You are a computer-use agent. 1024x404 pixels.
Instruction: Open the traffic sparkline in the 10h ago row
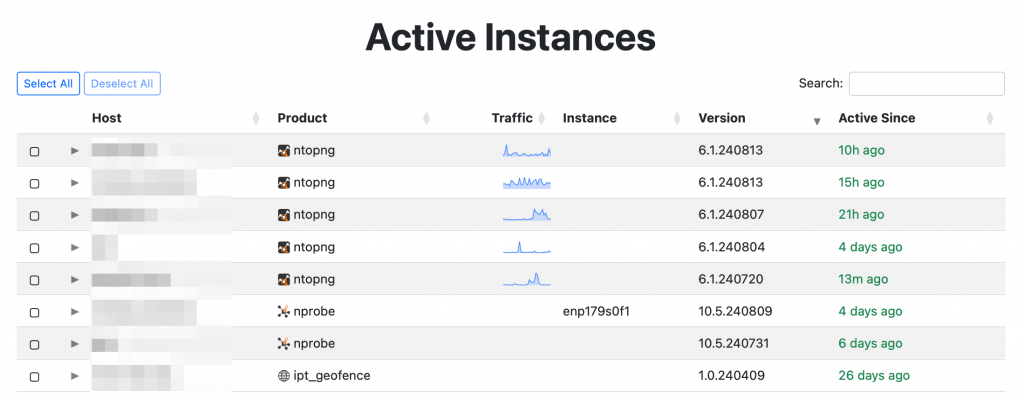tap(527, 151)
